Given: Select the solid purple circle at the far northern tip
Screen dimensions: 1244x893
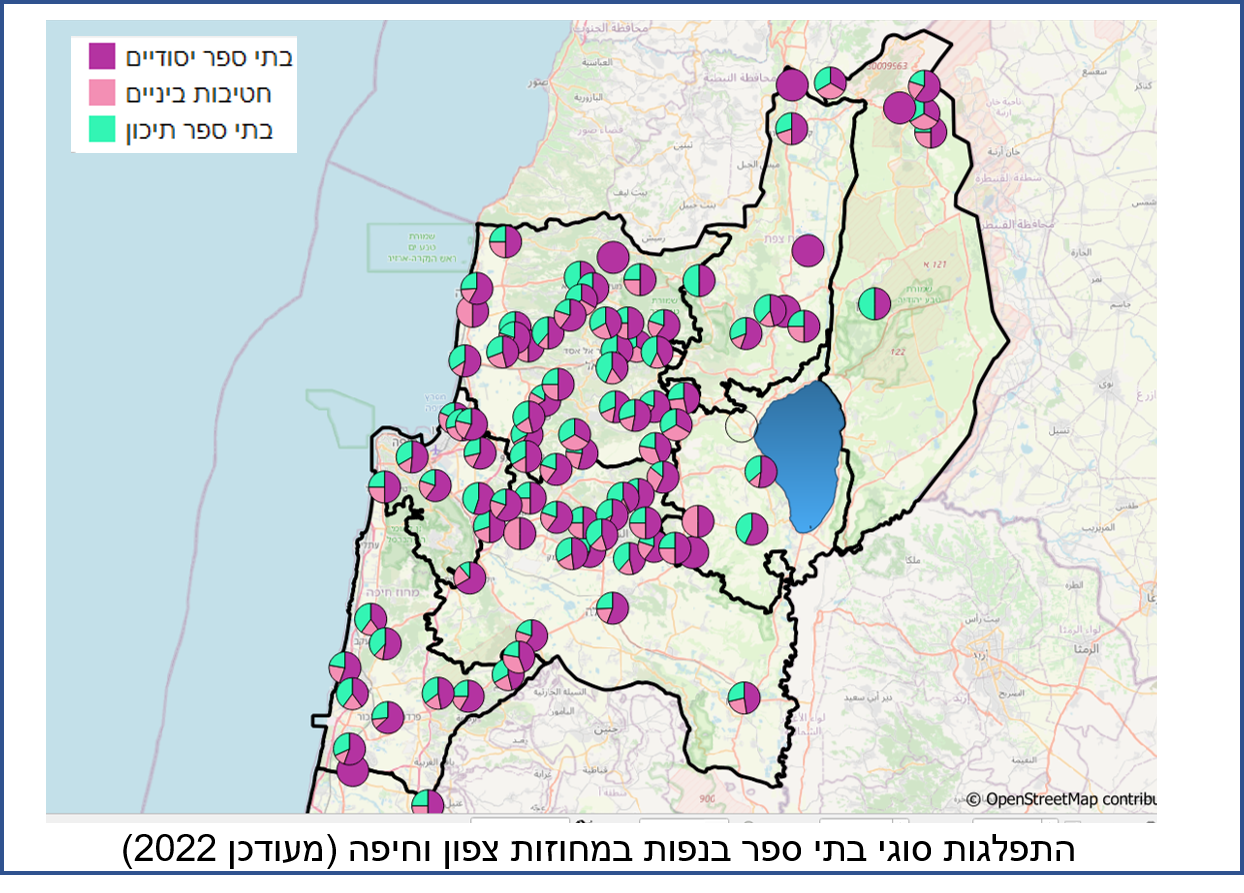Looking at the screenshot, I should coord(792,85).
